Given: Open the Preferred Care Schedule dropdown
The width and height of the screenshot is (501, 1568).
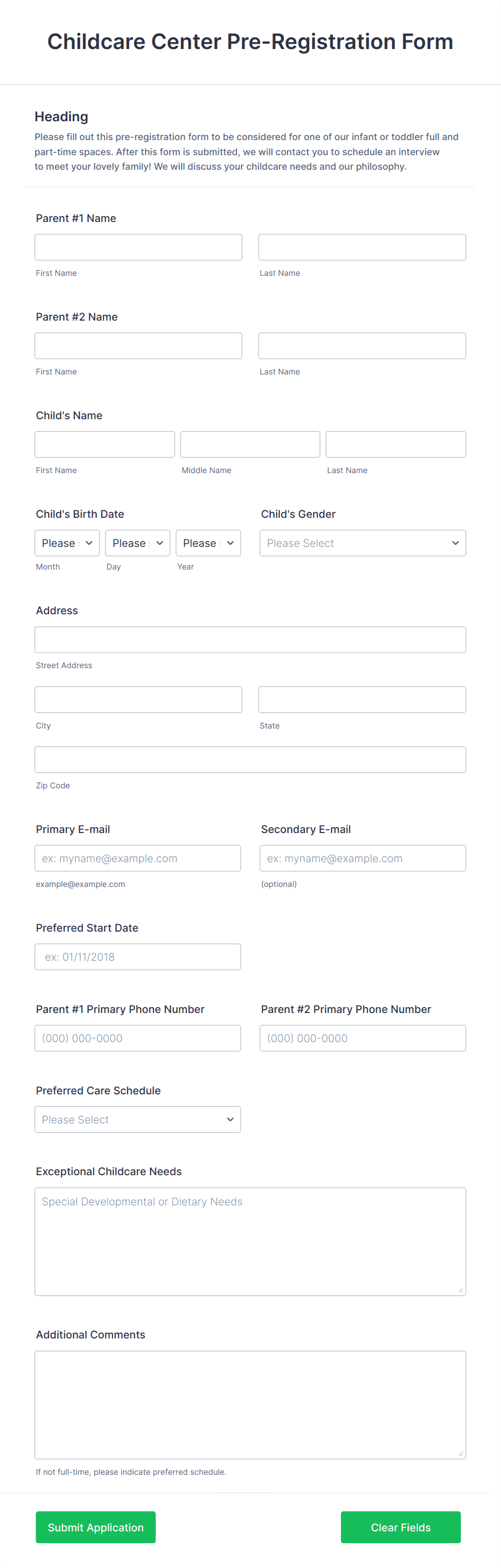Looking at the screenshot, I should click(137, 1119).
